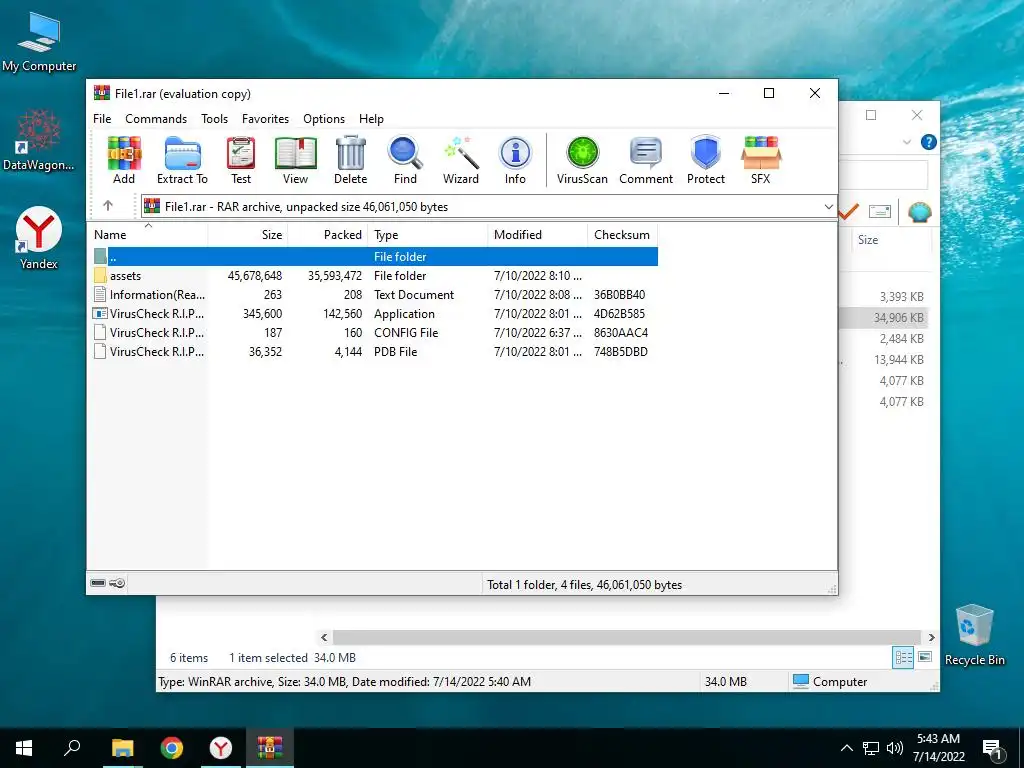Click the drive icon in WinRAR status bar
The image size is (1024, 768).
click(x=98, y=583)
